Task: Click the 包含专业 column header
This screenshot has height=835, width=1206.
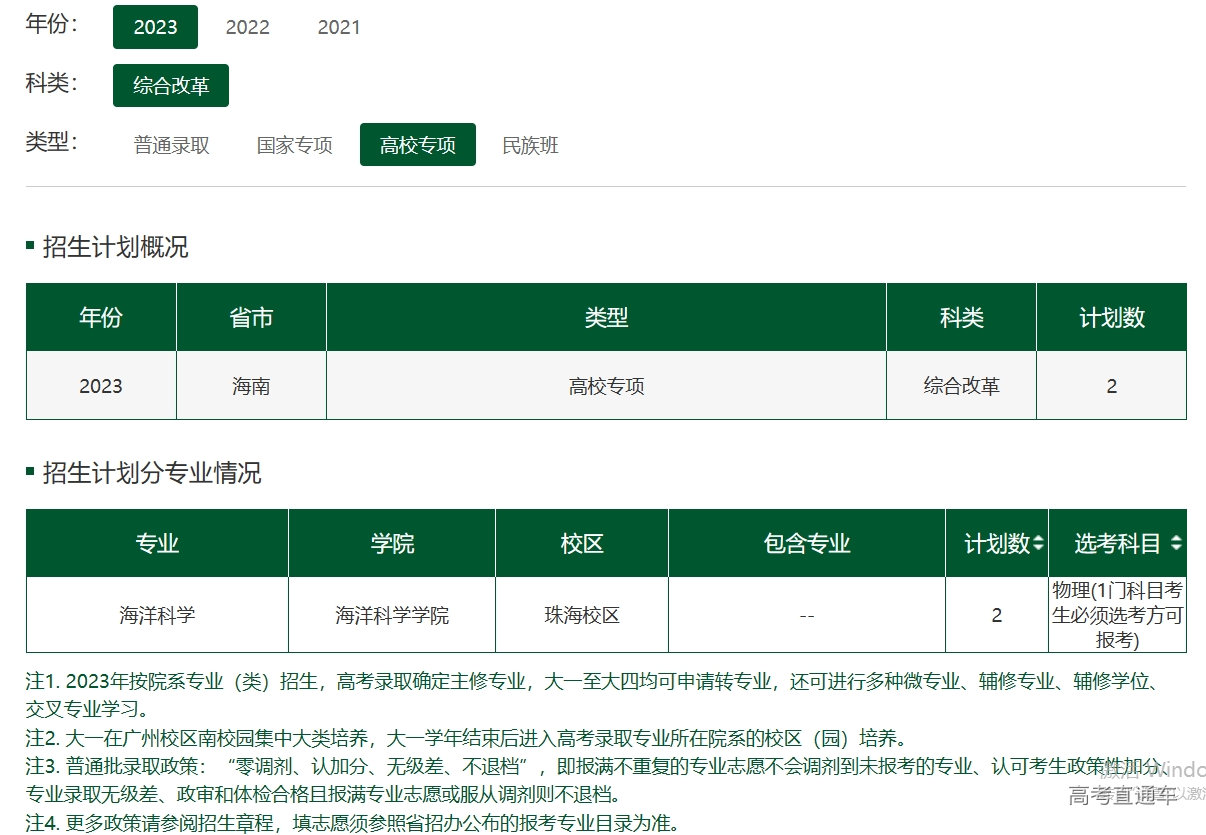Action: pyautogui.click(x=807, y=544)
